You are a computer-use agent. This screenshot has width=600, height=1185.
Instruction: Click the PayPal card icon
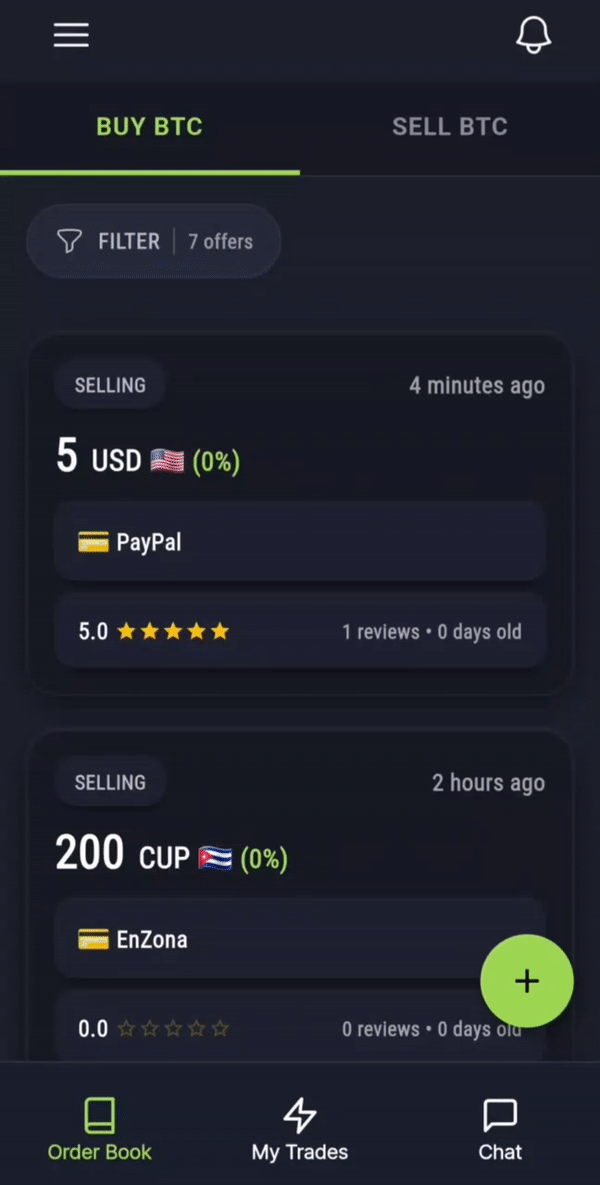tap(93, 542)
